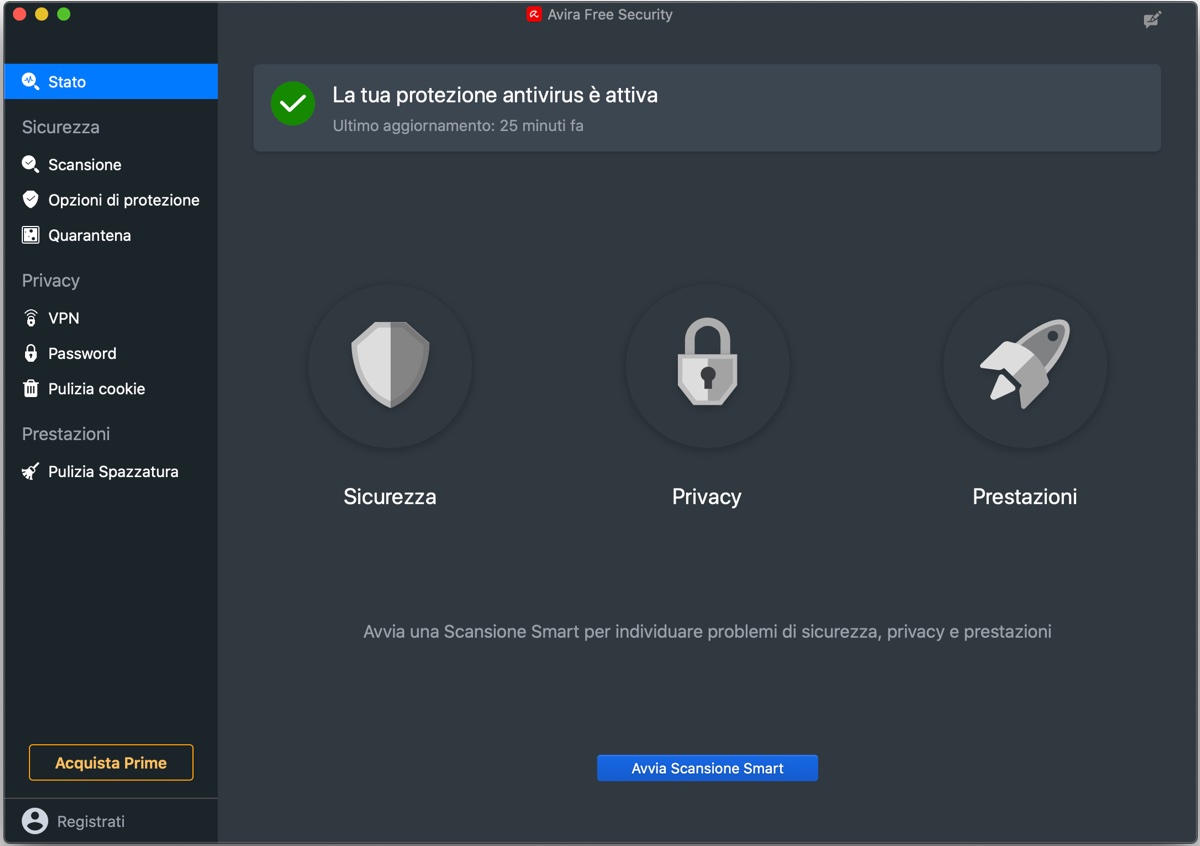Click the Registrati link at bottom

click(91, 821)
